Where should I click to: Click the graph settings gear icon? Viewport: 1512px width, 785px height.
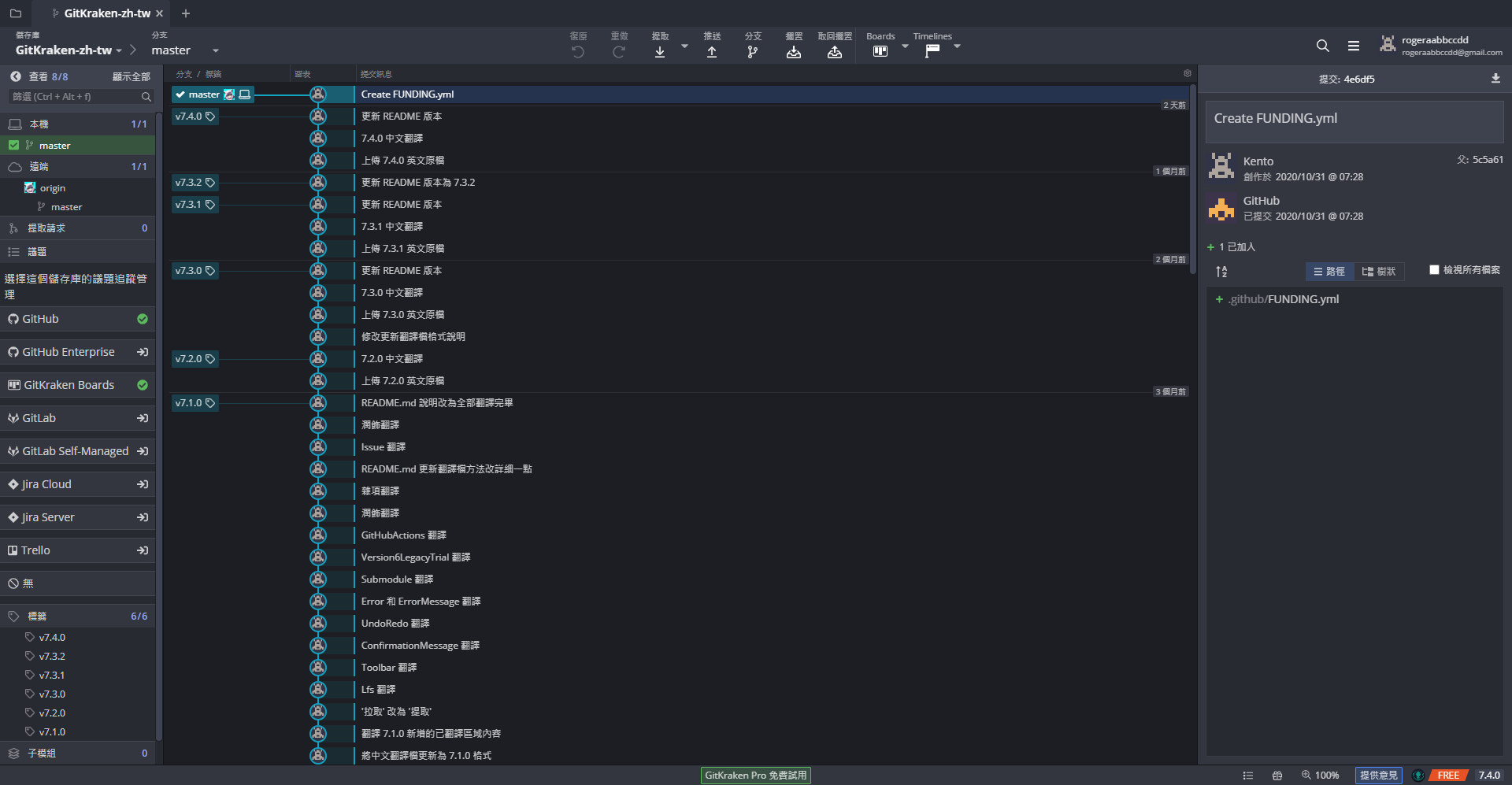(1188, 73)
